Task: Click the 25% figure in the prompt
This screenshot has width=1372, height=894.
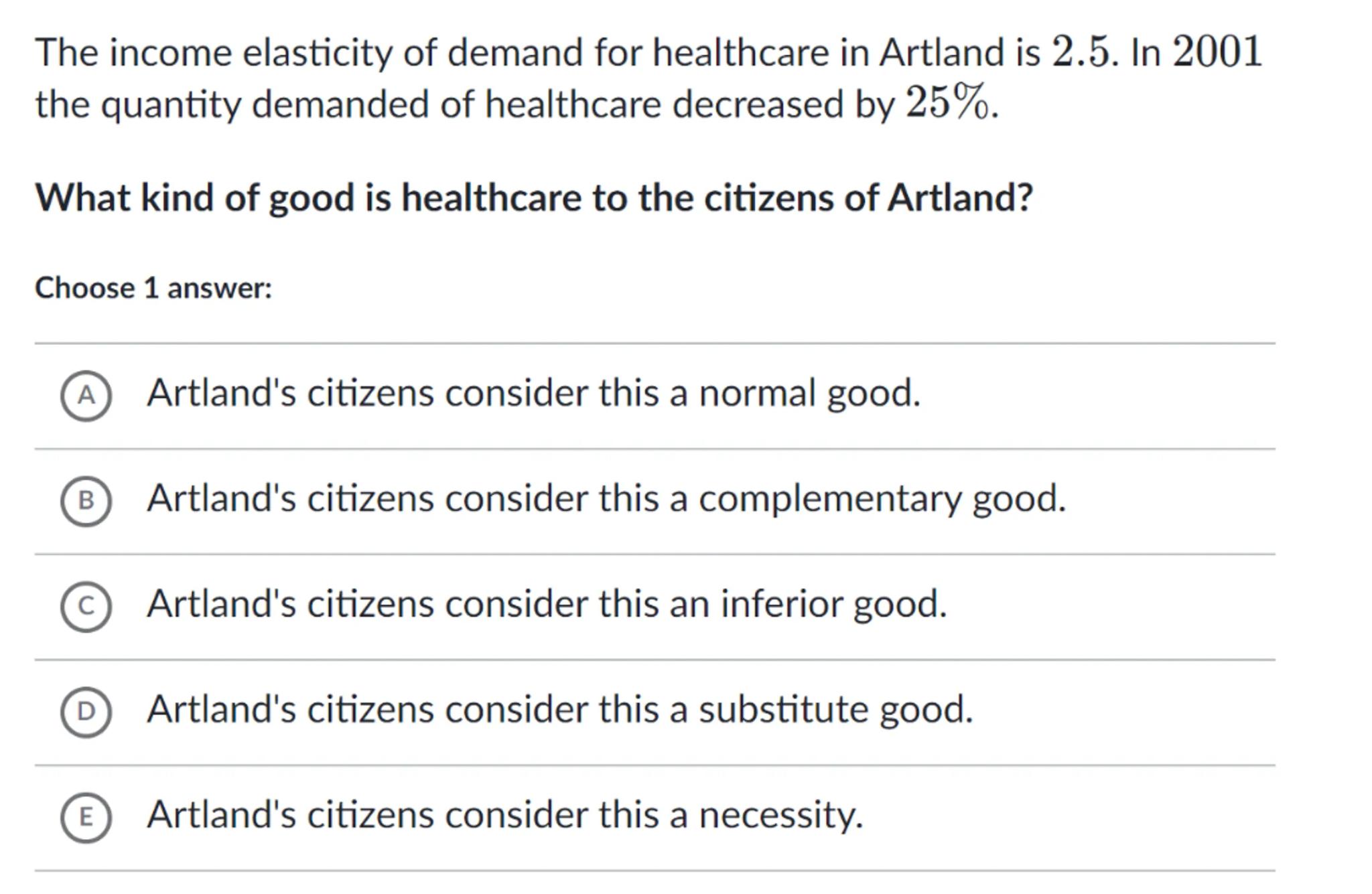Action: [x=947, y=104]
